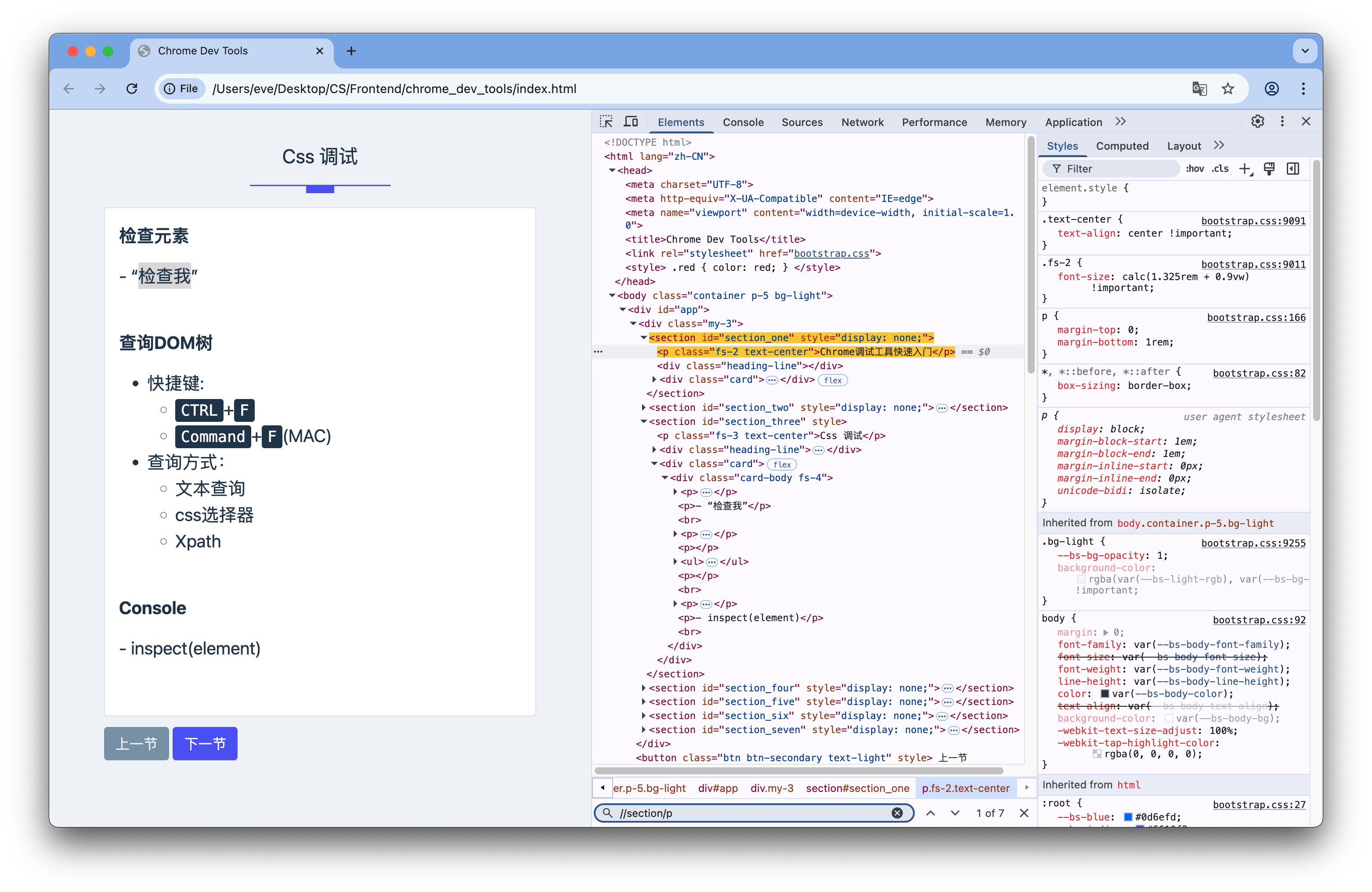Open the Google Translate icon
Viewport: 1372px width, 892px height.
1199,89
